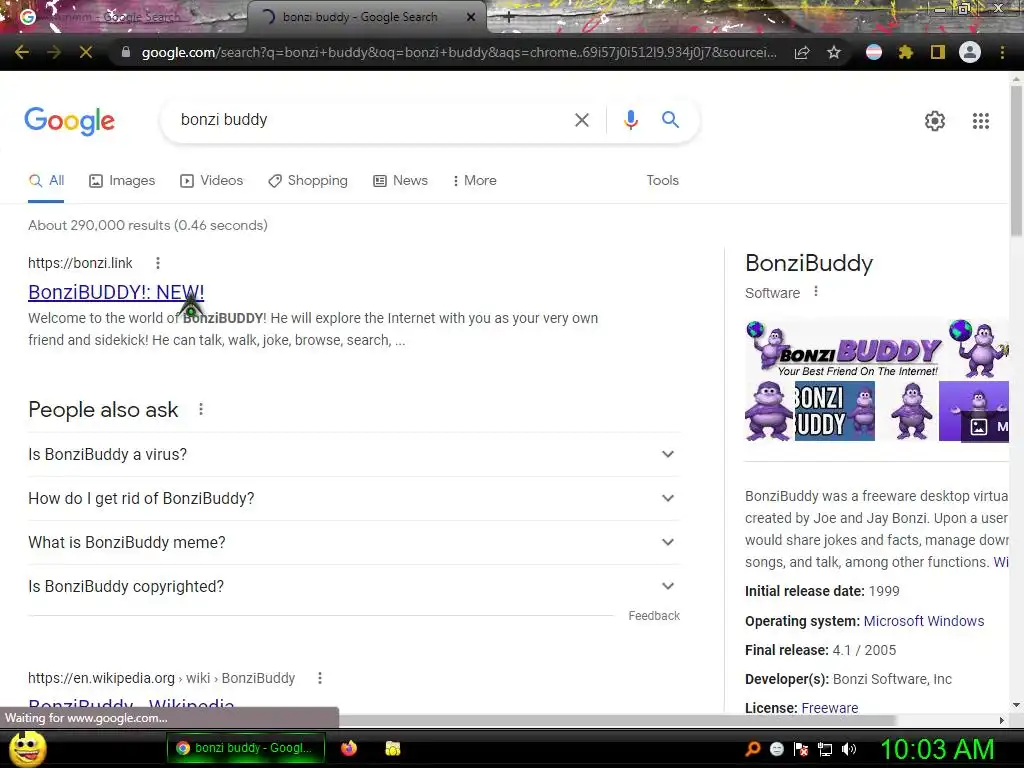The image size is (1024, 768).
Task: Go back with the browser back arrow
Action: (22, 52)
